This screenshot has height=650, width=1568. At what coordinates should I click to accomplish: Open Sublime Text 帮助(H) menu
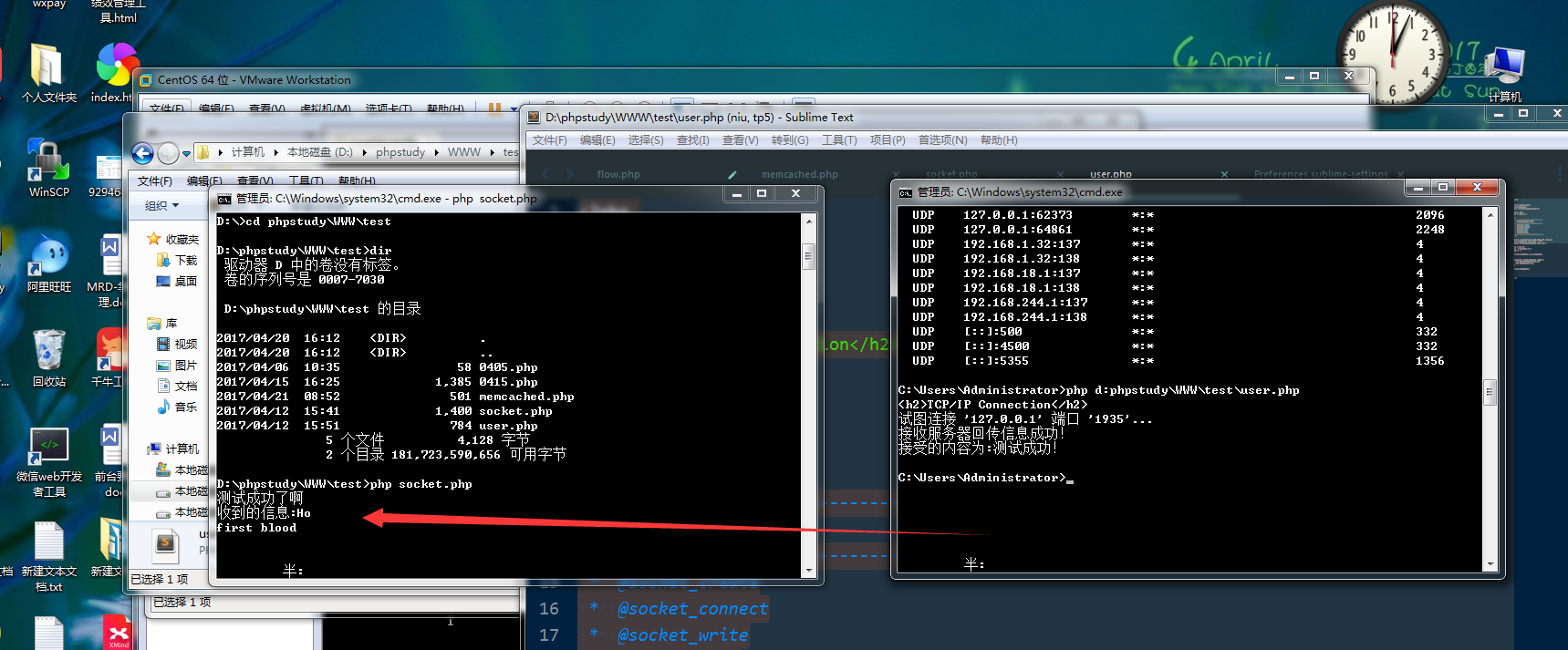click(x=999, y=140)
